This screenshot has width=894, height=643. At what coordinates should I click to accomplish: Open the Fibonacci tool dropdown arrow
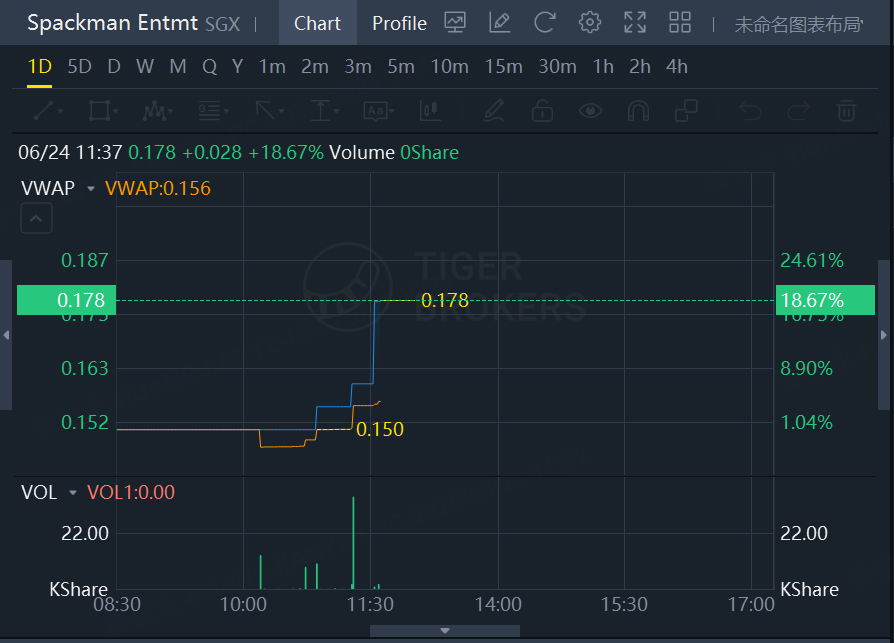pyautogui.click(x=226, y=111)
